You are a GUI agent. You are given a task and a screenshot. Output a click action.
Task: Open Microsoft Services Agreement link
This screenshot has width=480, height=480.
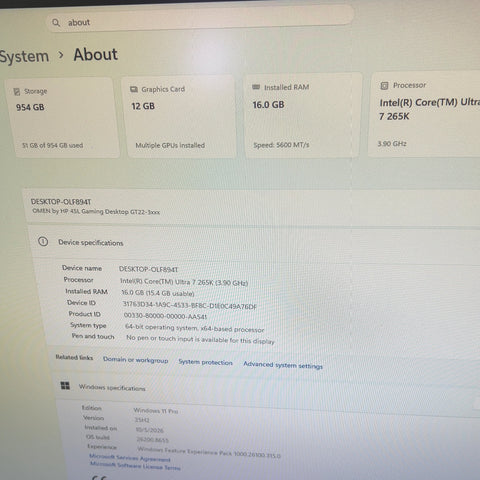(130, 458)
